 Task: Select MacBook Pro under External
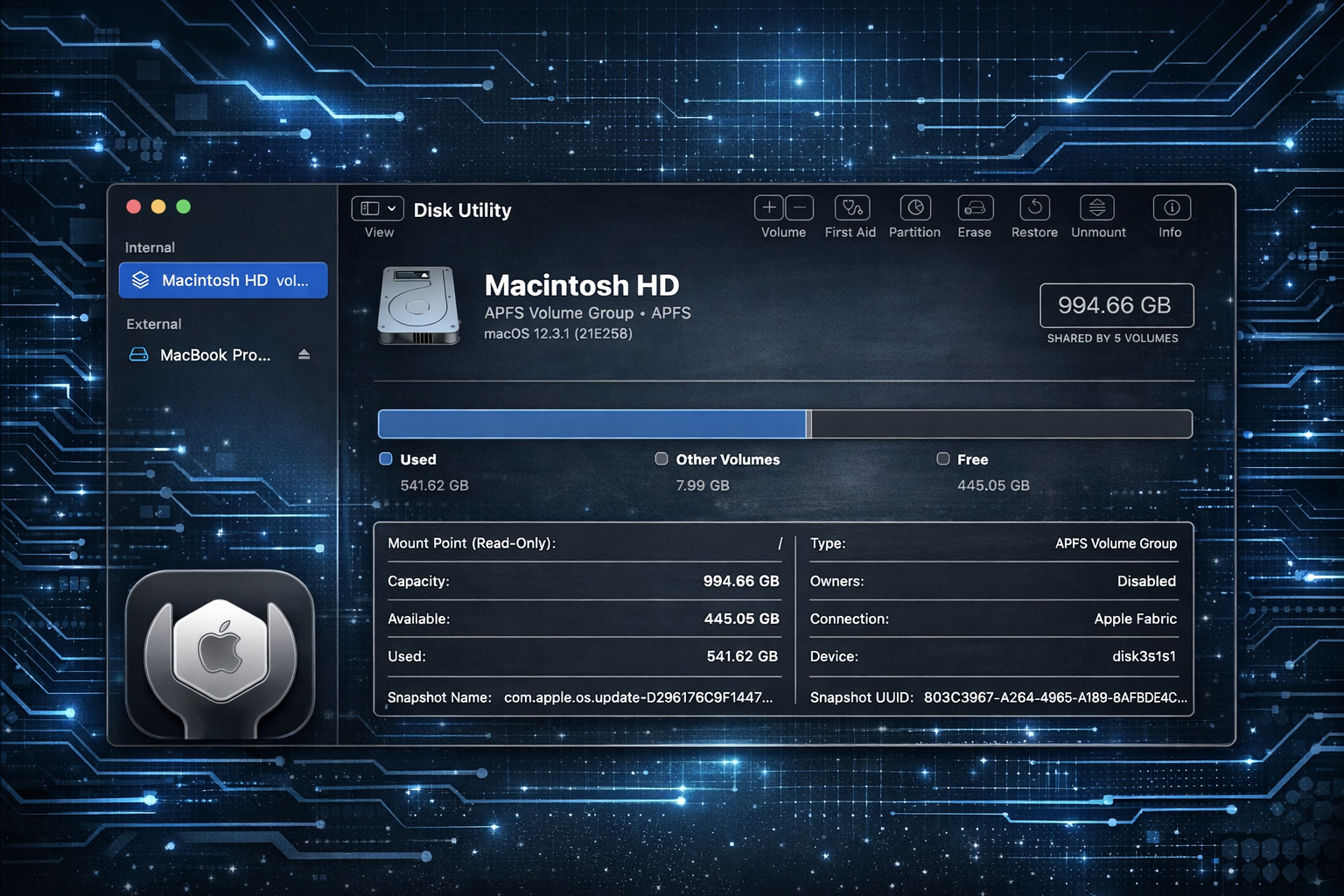(214, 354)
